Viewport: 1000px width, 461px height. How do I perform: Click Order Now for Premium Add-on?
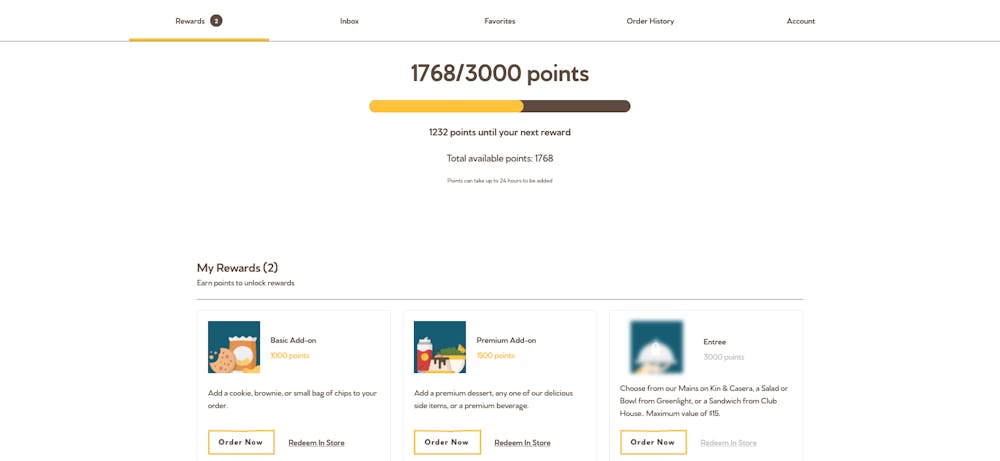(x=447, y=442)
